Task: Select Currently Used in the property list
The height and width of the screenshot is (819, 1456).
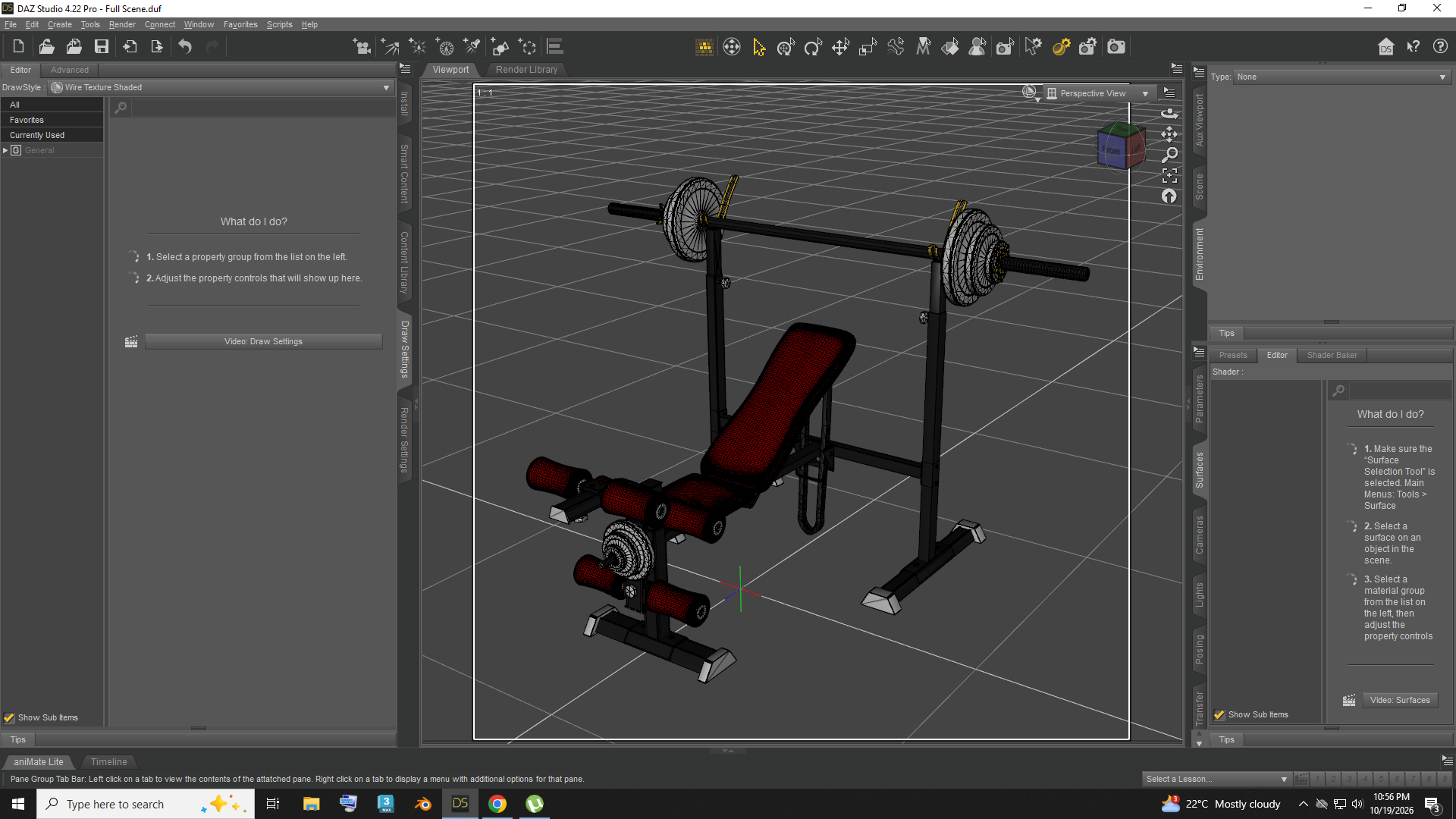Action: click(x=52, y=135)
